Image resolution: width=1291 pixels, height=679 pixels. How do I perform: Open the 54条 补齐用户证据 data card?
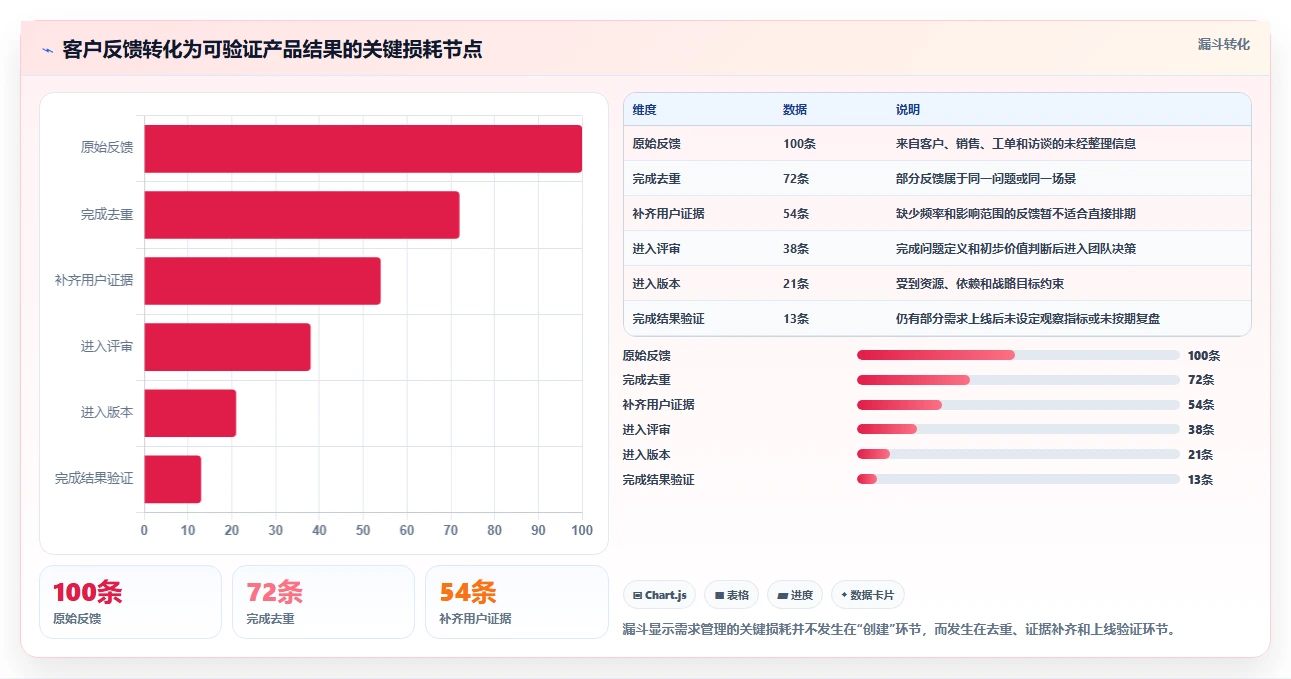tap(516, 602)
